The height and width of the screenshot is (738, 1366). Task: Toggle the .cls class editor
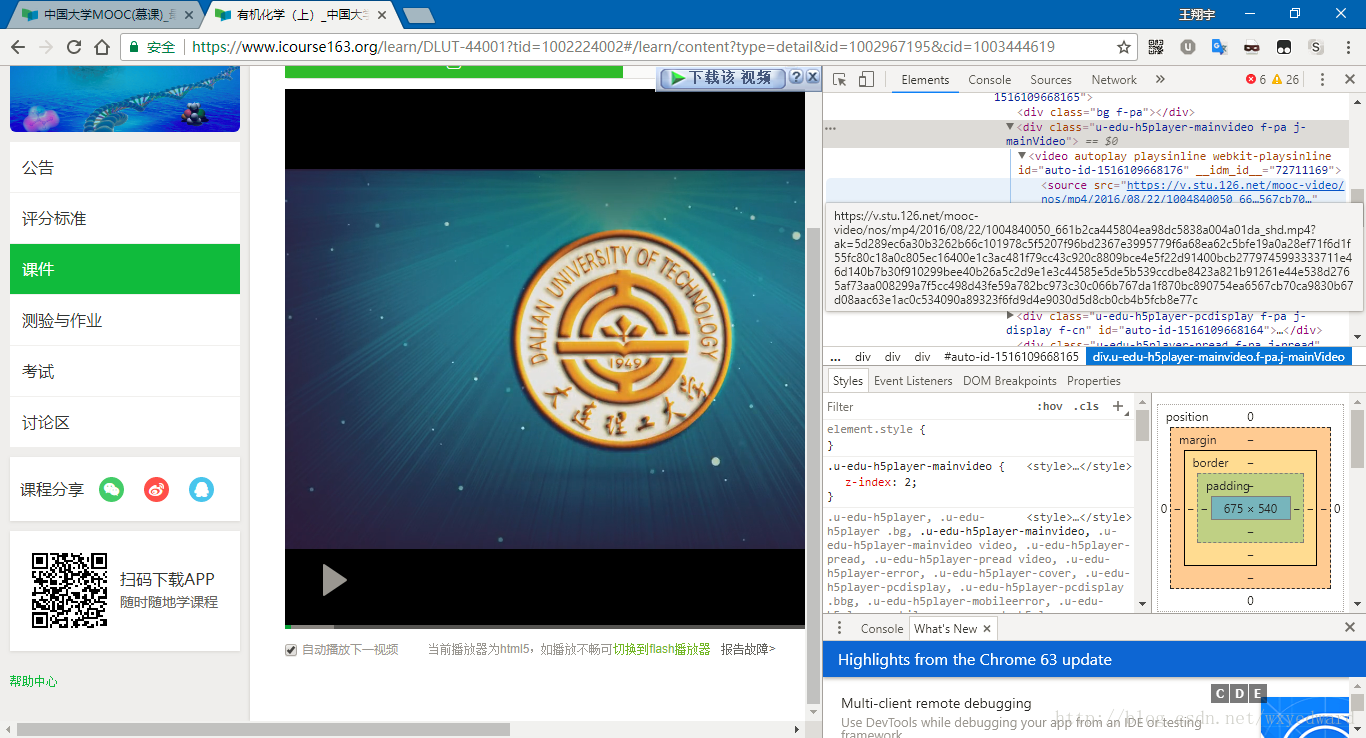click(1086, 407)
